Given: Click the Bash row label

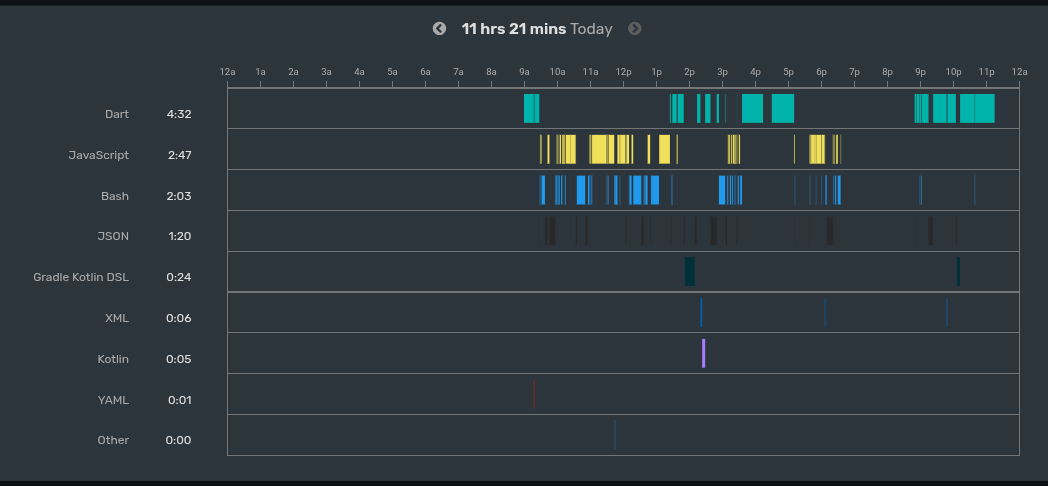Looking at the screenshot, I should 115,197.
